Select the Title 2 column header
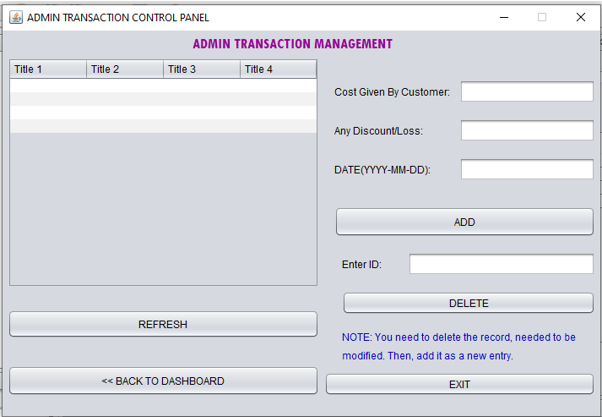The width and height of the screenshot is (602, 417). [125, 69]
